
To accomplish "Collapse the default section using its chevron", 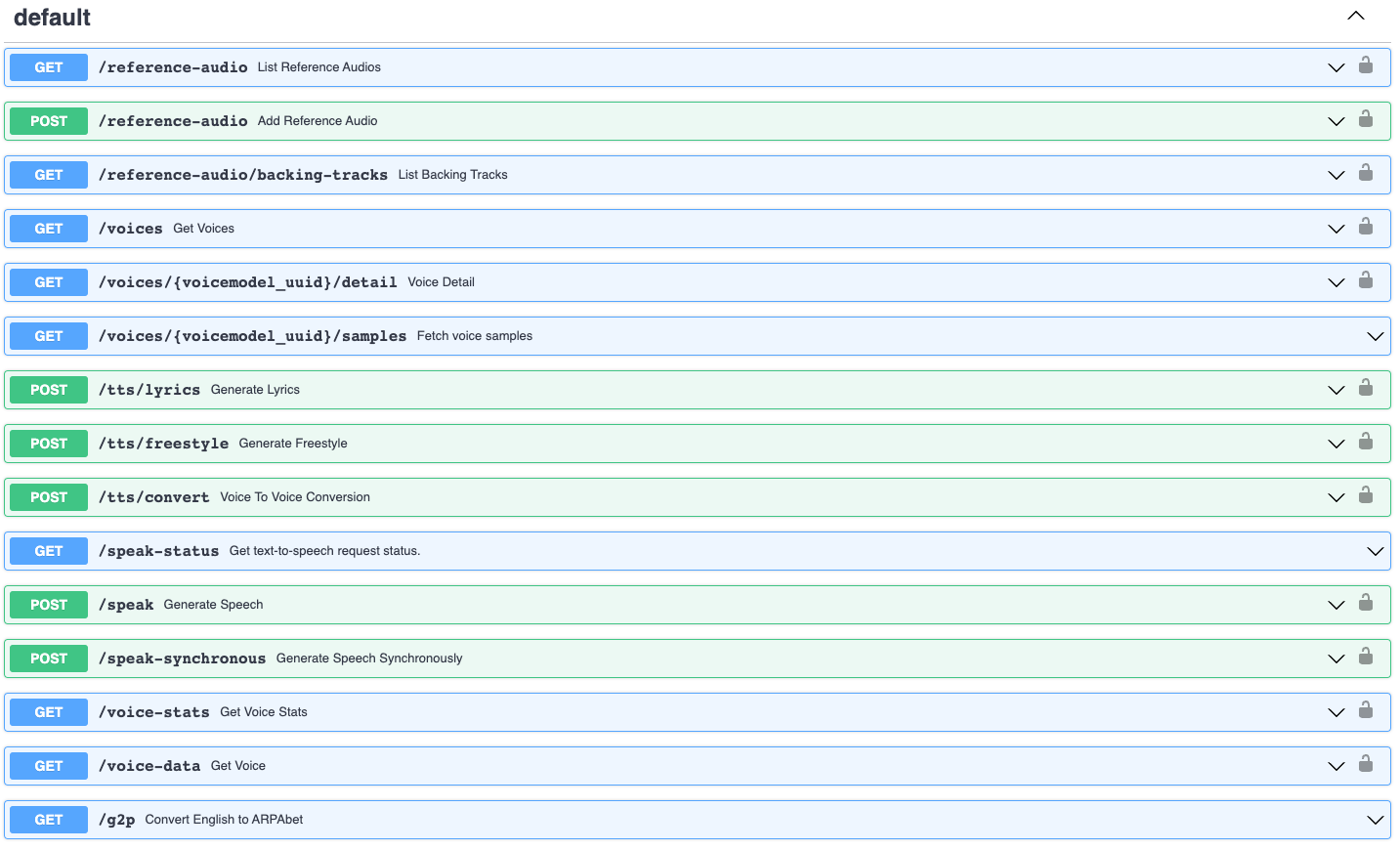I will pyautogui.click(x=1356, y=16).
